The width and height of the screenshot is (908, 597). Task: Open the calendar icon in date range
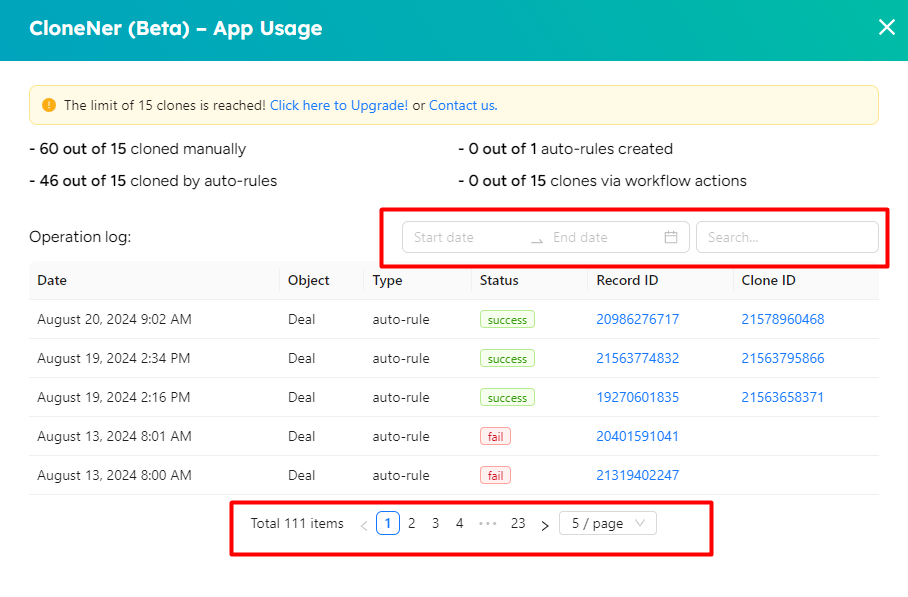671,237
